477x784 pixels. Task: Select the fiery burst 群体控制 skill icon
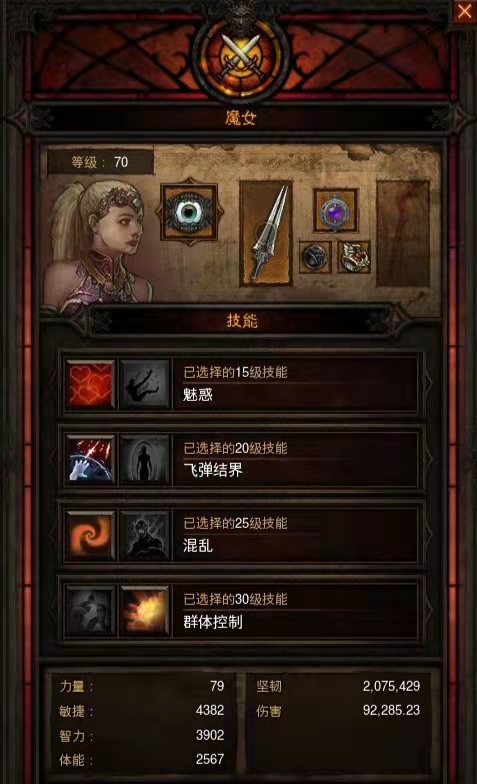144,610
